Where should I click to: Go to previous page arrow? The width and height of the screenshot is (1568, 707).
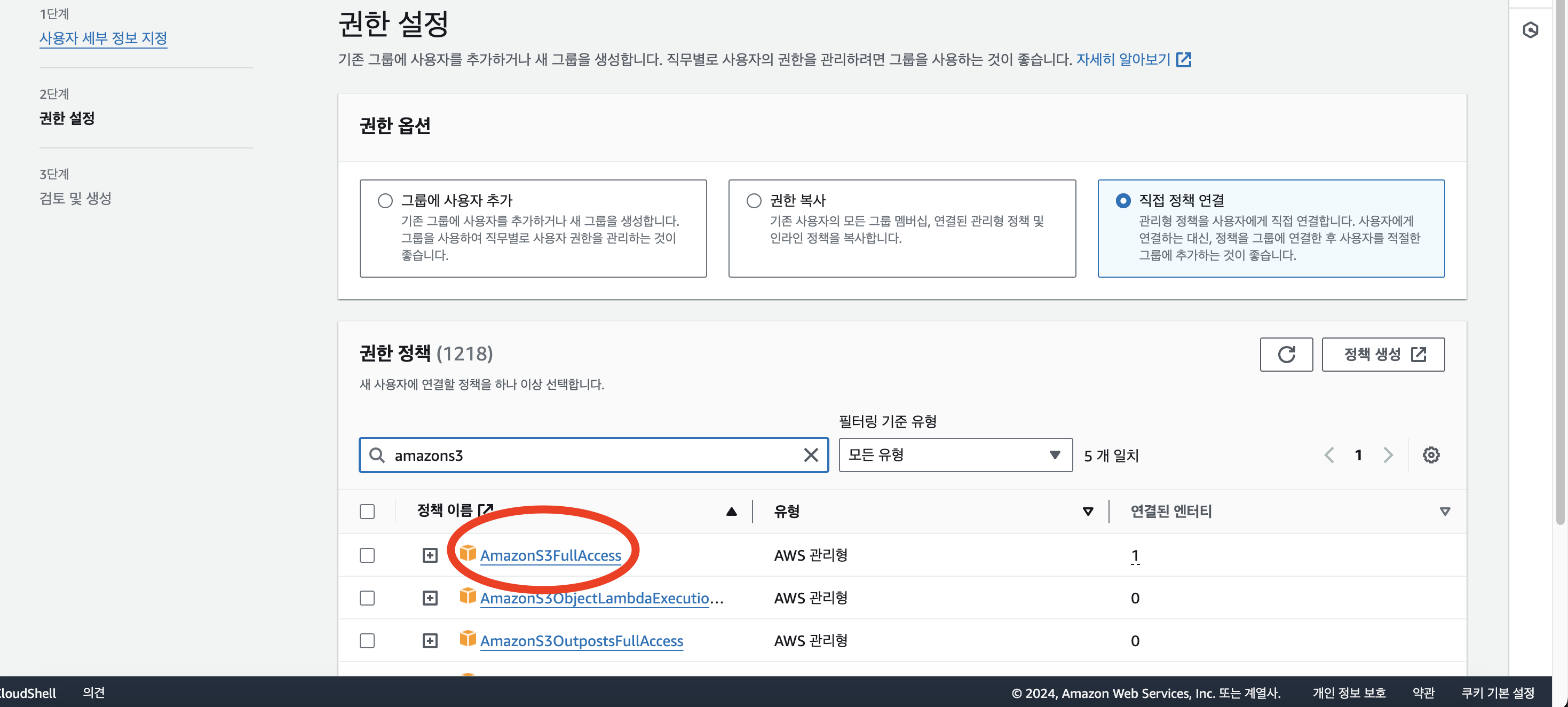pos(1329,455)
